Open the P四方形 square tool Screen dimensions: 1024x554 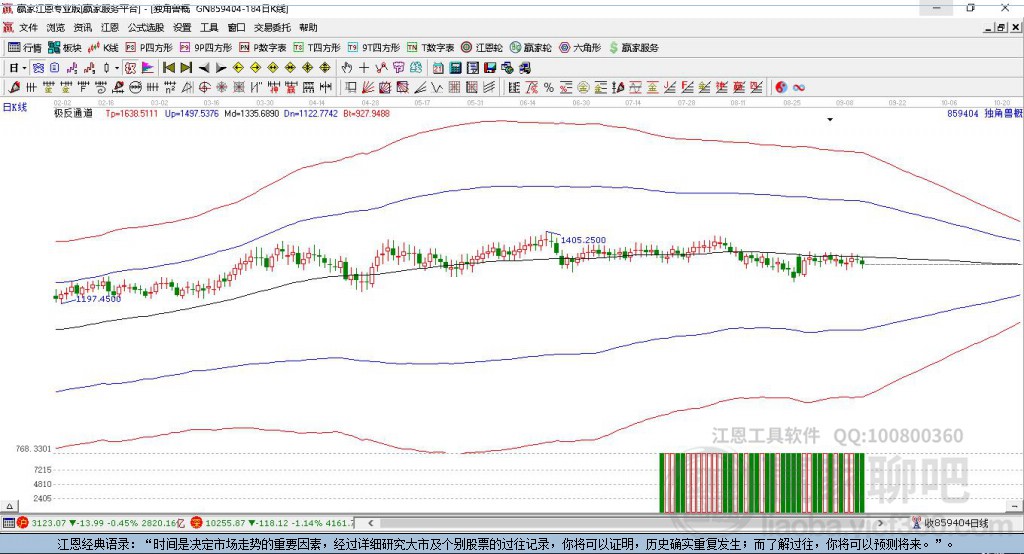point(148,47)
